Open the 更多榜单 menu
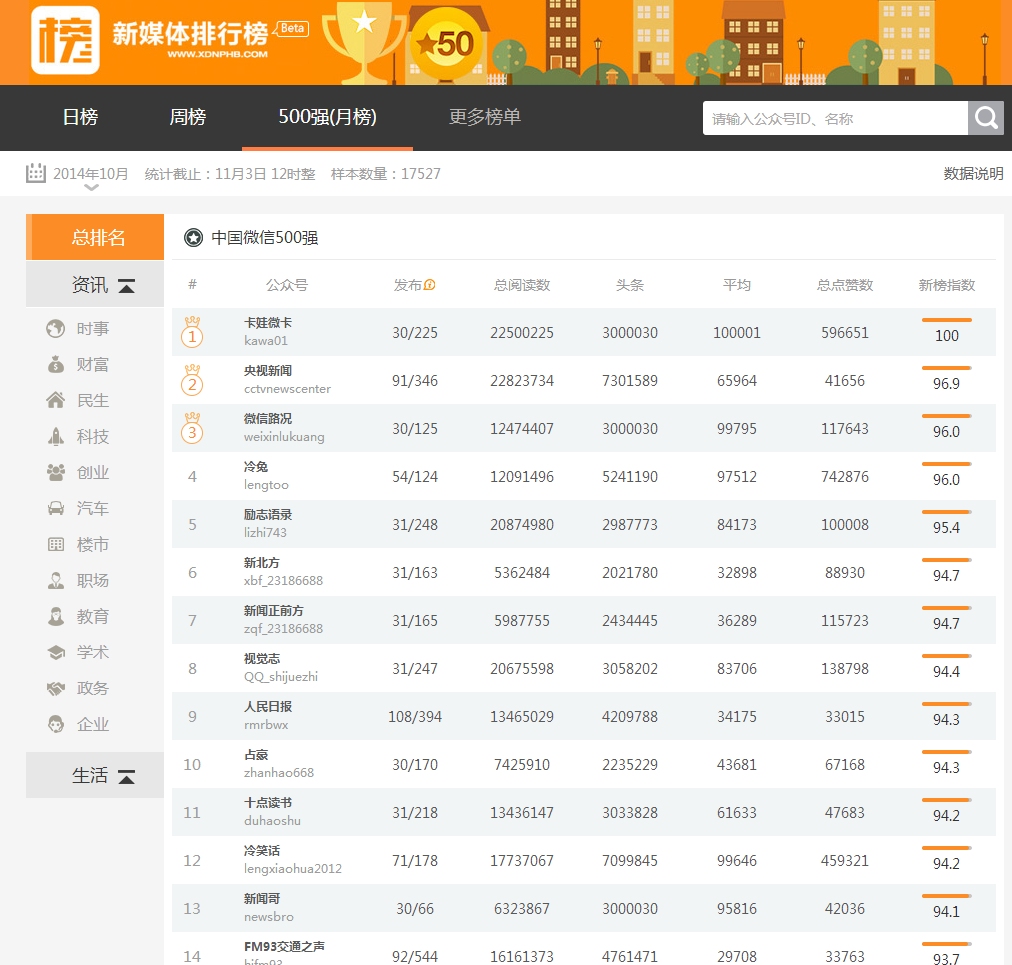 click(485, 117)
